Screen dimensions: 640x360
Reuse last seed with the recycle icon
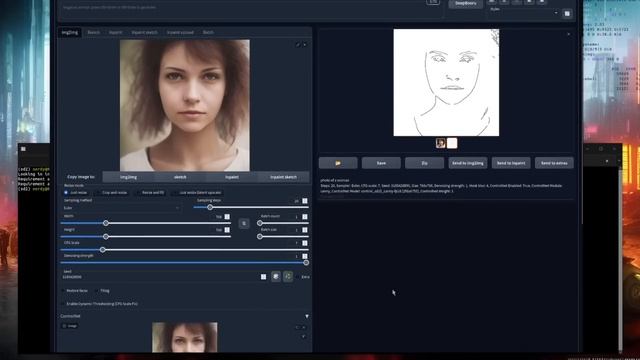(288, 277)
